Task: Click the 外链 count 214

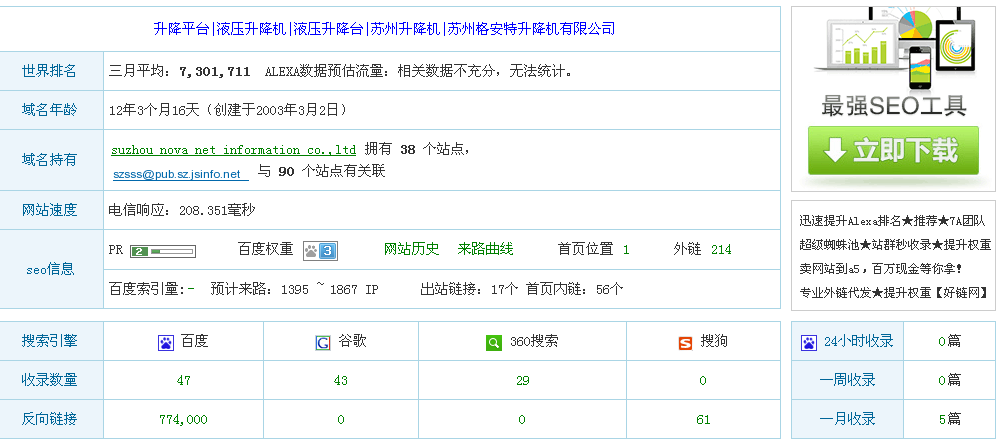Action: click(x=721, y=250)
